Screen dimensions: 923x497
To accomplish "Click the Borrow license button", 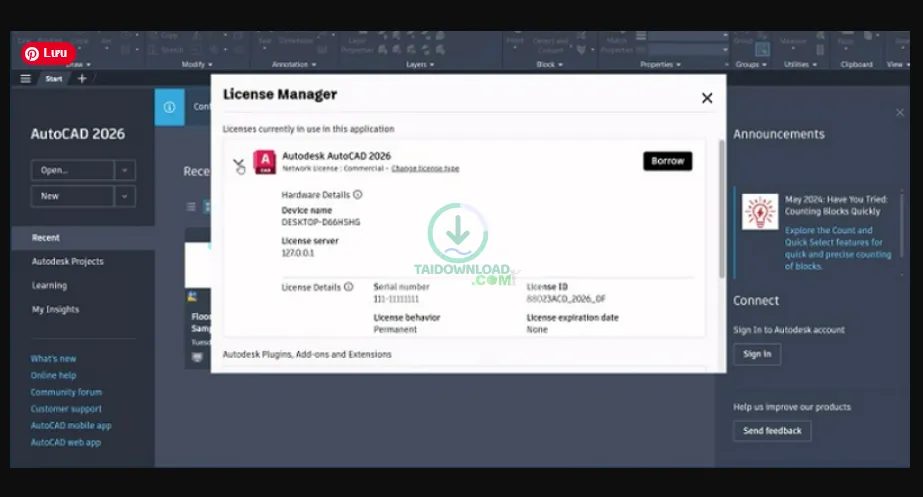I will [x=668, y=161].
